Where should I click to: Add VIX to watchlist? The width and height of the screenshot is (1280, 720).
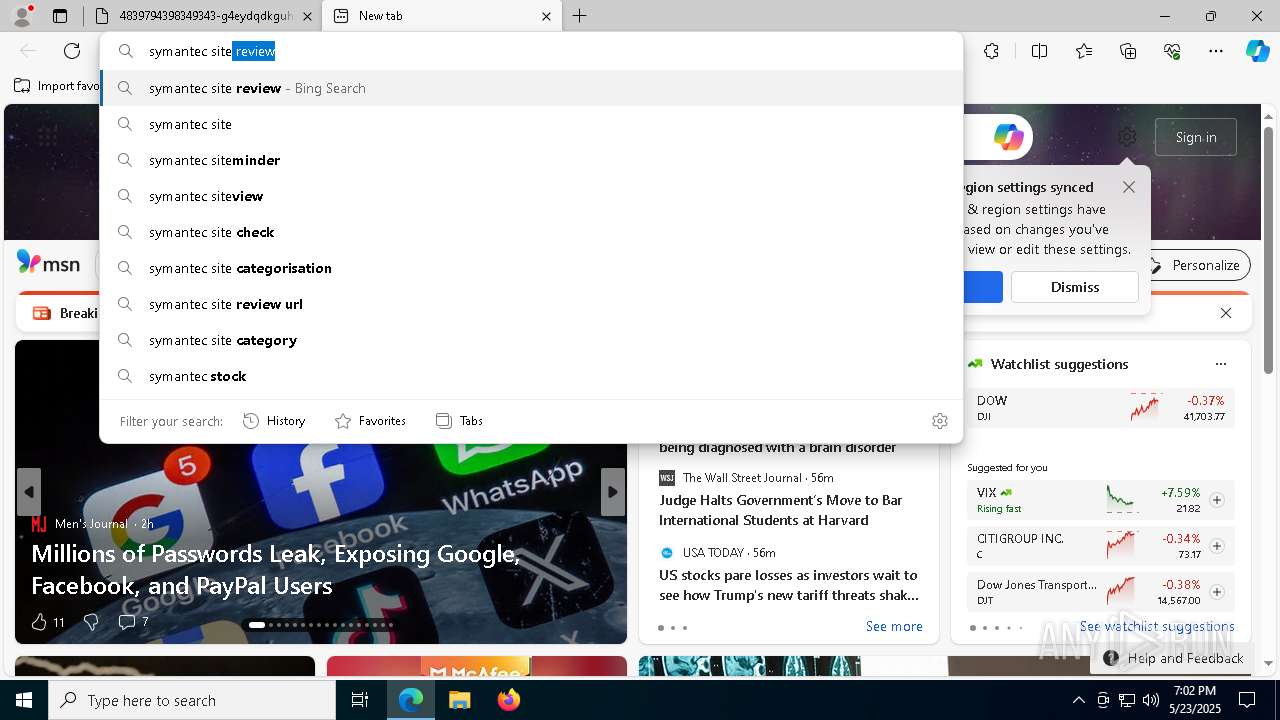(x=1217, y=500)
